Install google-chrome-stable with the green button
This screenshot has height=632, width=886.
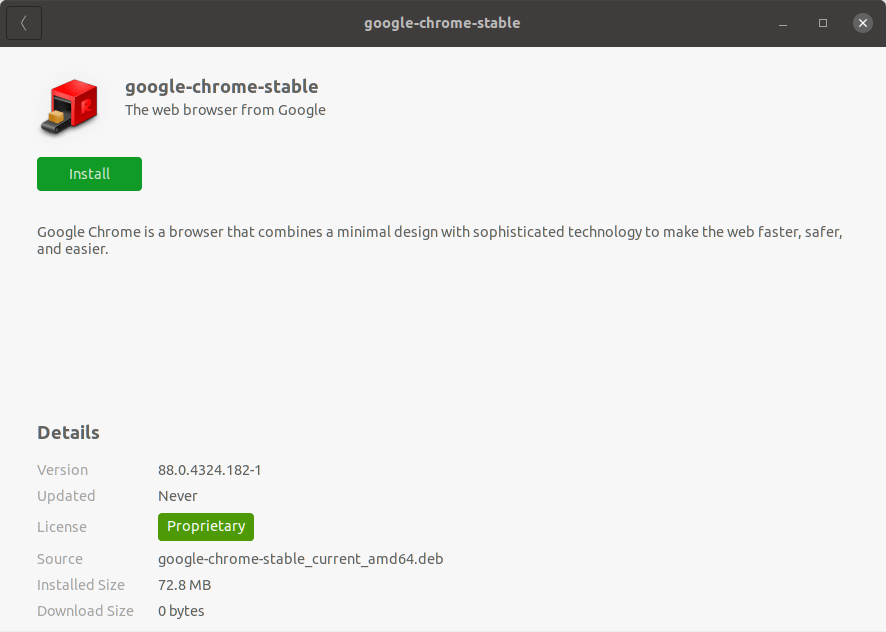click(x=89, y=174)
